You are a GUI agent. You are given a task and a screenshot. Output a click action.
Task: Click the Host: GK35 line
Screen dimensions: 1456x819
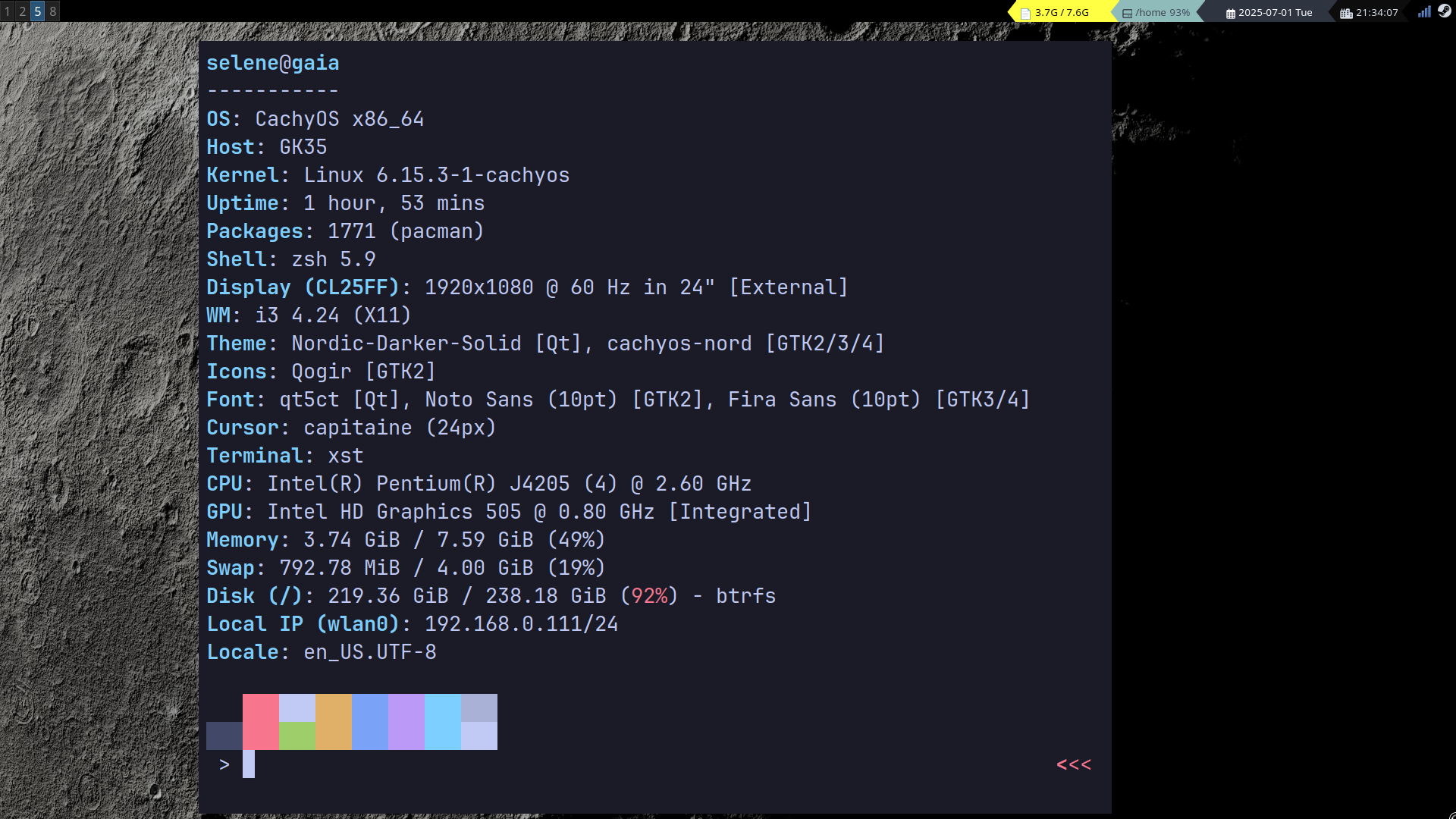point(267,147)
